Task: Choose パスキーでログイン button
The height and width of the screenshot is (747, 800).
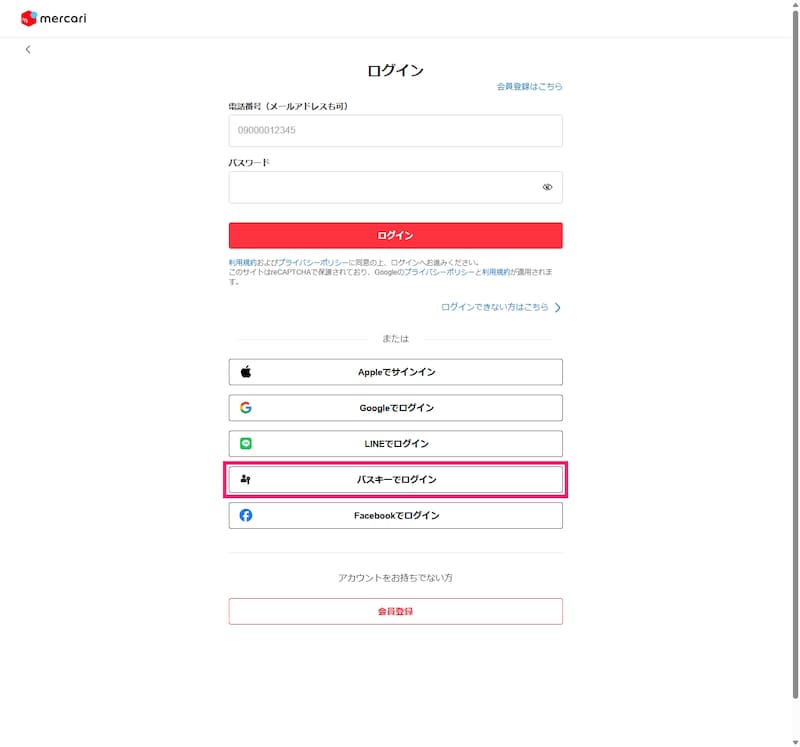Action: click(395, 480)
